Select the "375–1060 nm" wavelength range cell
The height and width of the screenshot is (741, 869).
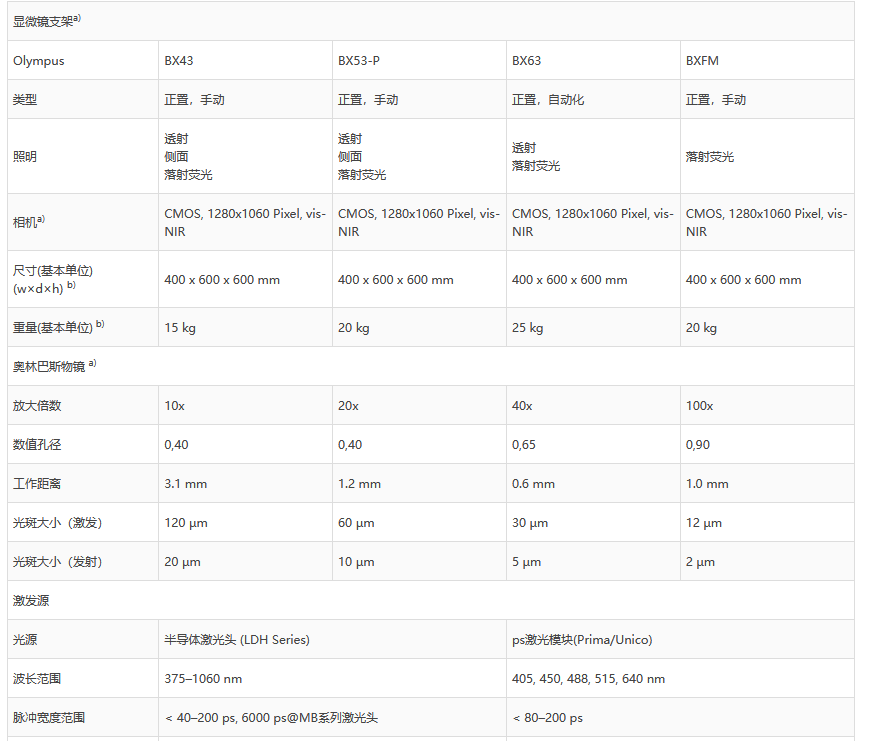coord(203,679)
